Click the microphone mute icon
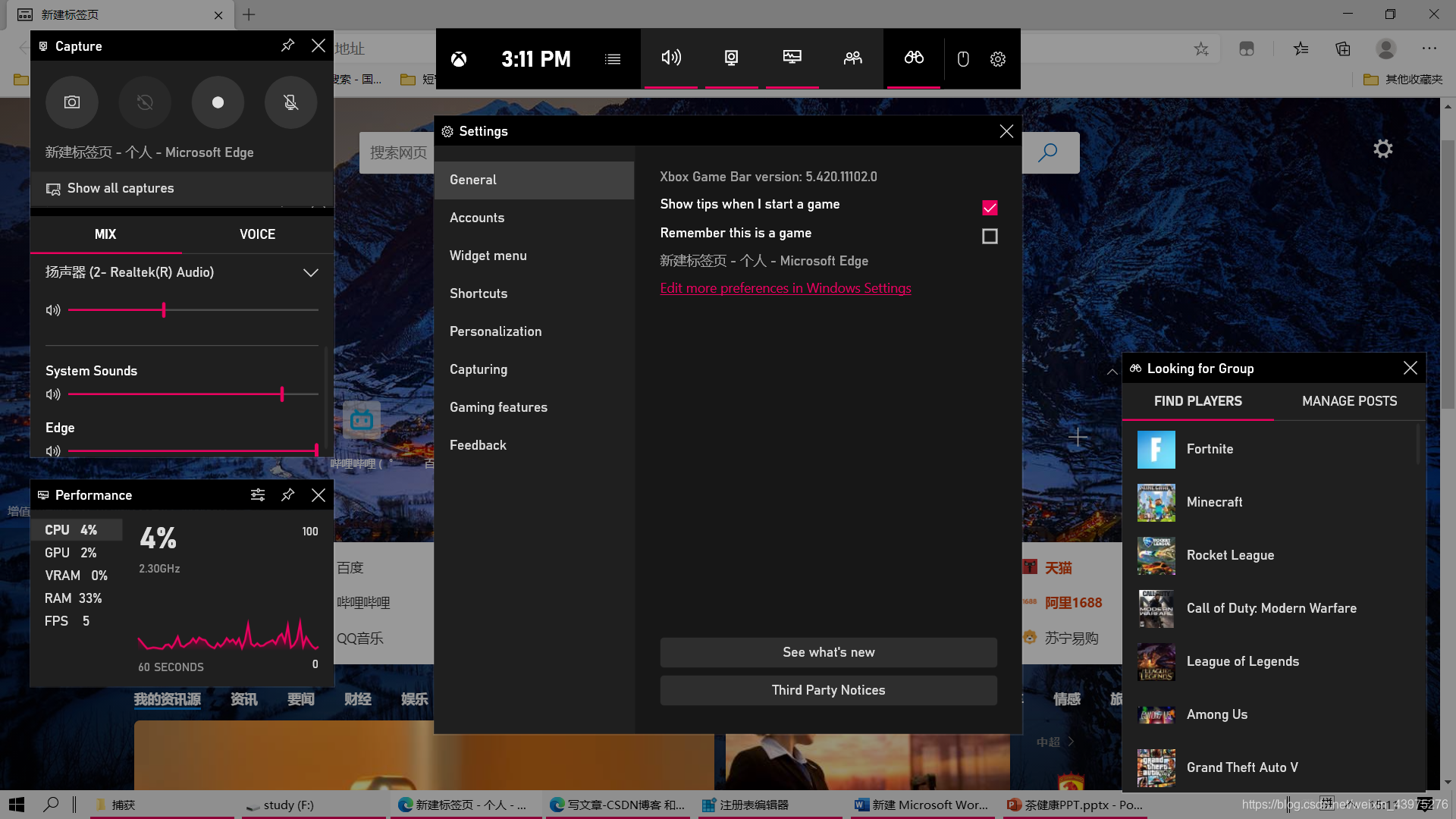1456x819 pixels. click(x=290, y=101)
